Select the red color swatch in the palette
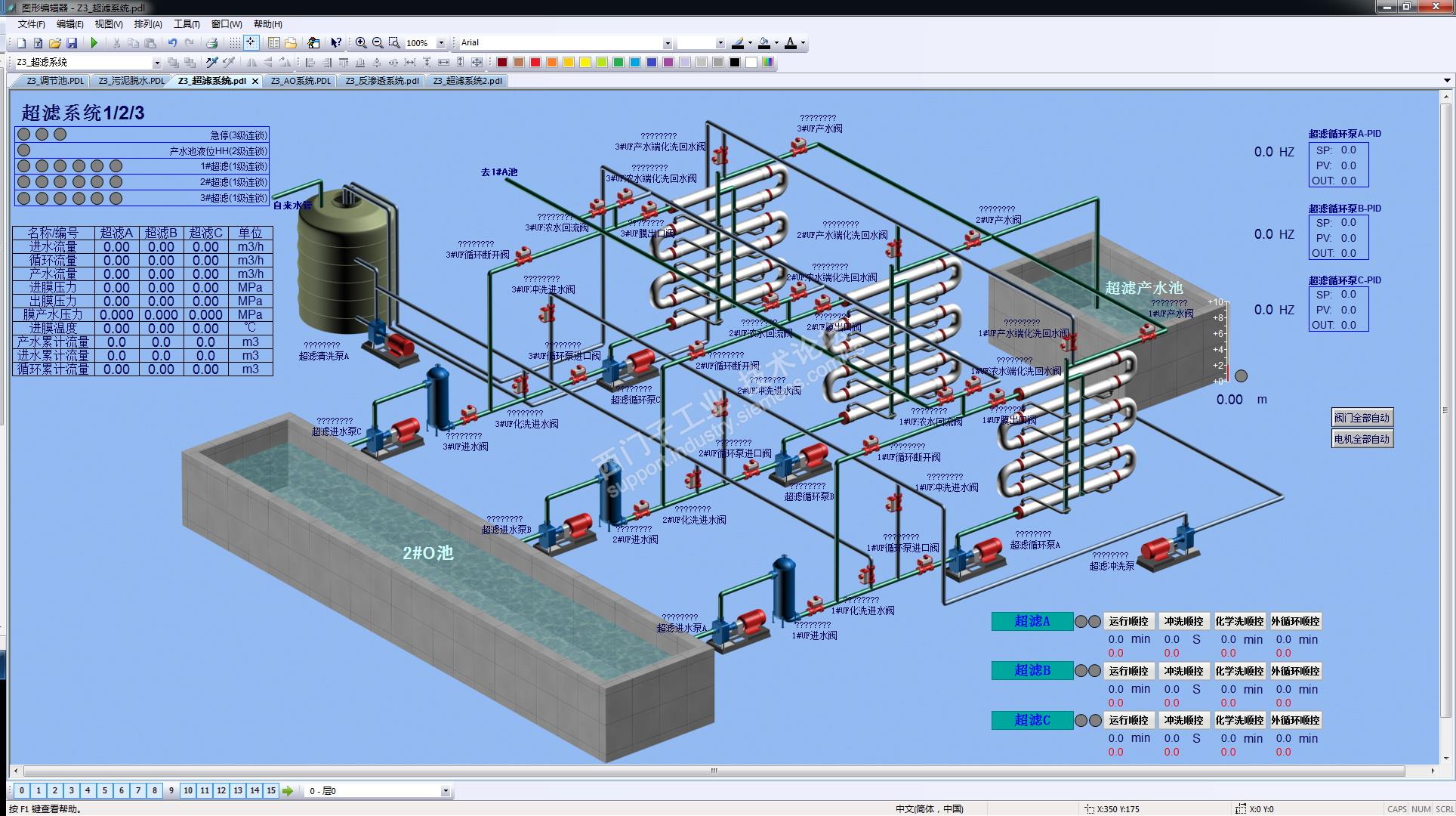The height and width of the screenshot is (816, 1456). [535, 63]
